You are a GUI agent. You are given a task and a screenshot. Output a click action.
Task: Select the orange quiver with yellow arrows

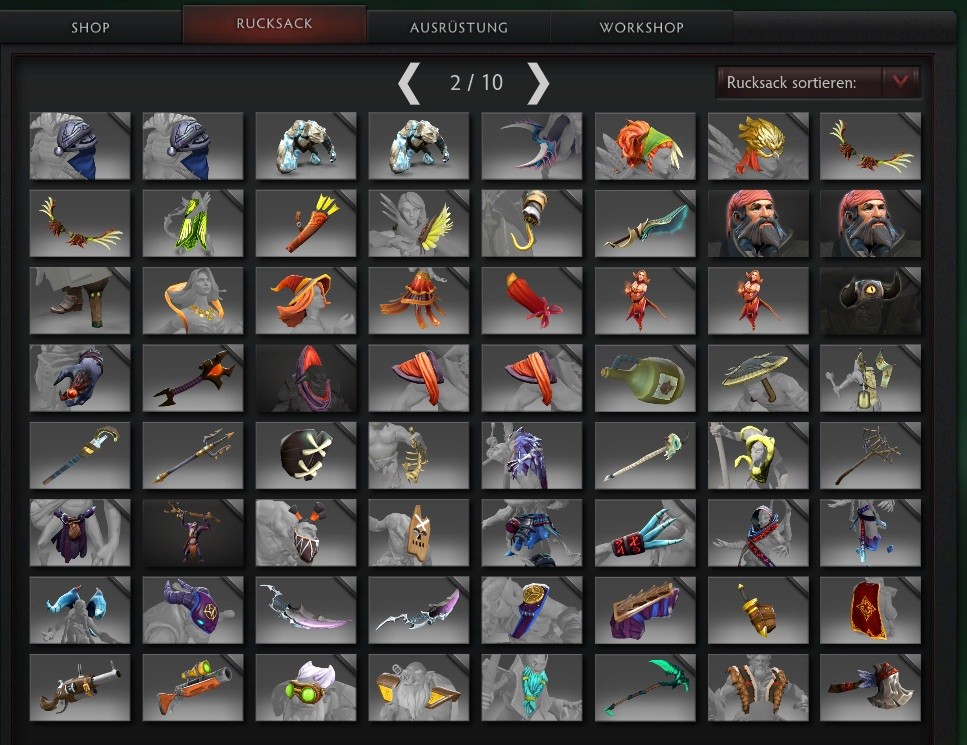tap(306, 223)
